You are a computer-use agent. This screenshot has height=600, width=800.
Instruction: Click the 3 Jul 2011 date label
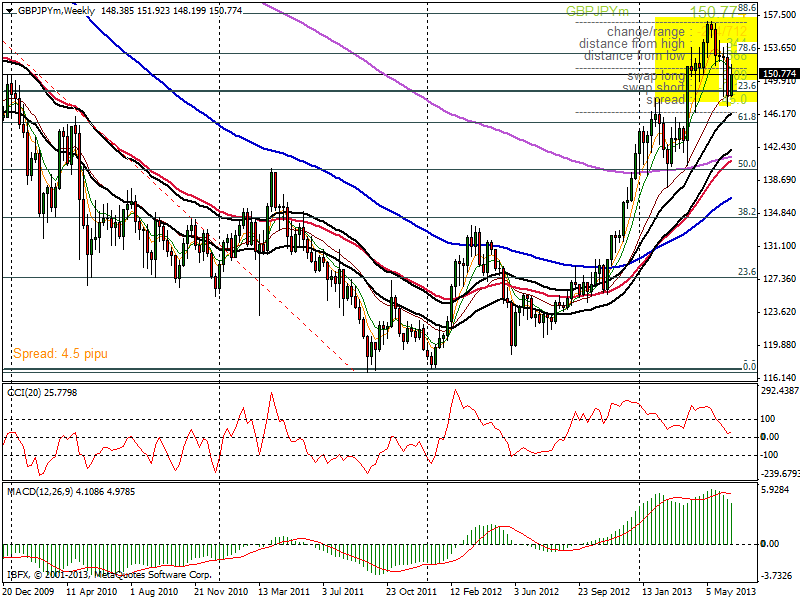(x=343, y=592)
